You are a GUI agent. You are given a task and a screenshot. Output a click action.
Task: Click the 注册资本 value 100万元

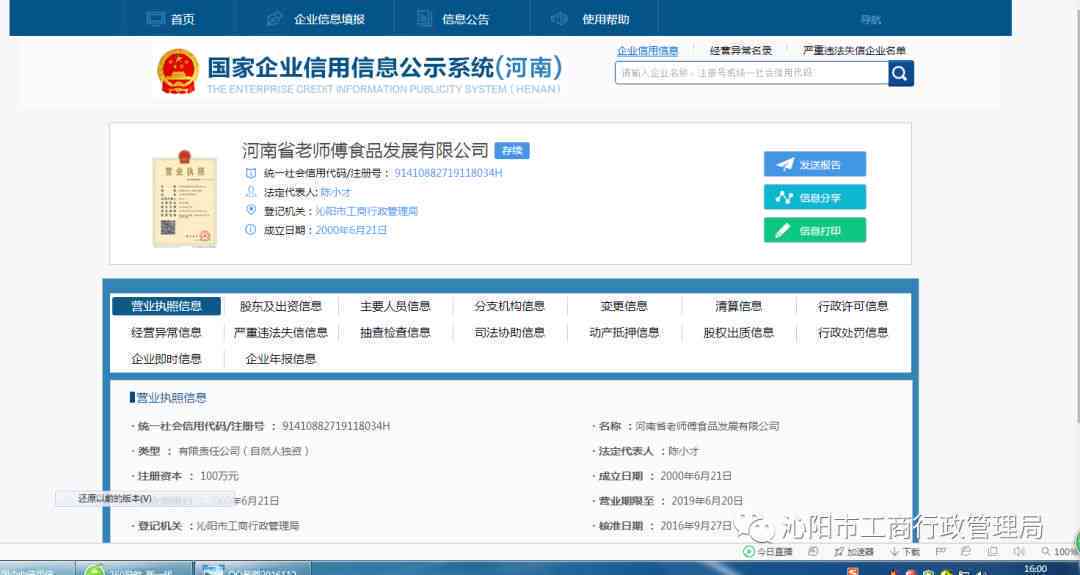click(x=219, y=476)
